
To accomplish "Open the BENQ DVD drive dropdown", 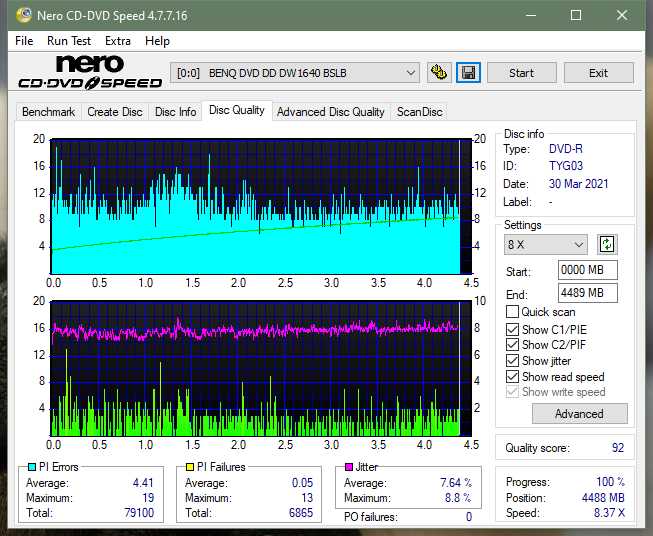I will (x=294, y=73).
